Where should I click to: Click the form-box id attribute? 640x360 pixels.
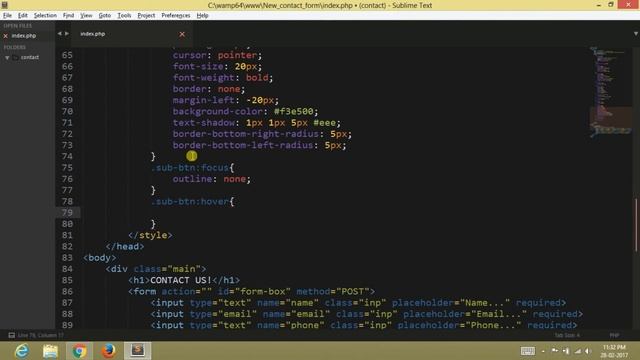tap(254, 292)
